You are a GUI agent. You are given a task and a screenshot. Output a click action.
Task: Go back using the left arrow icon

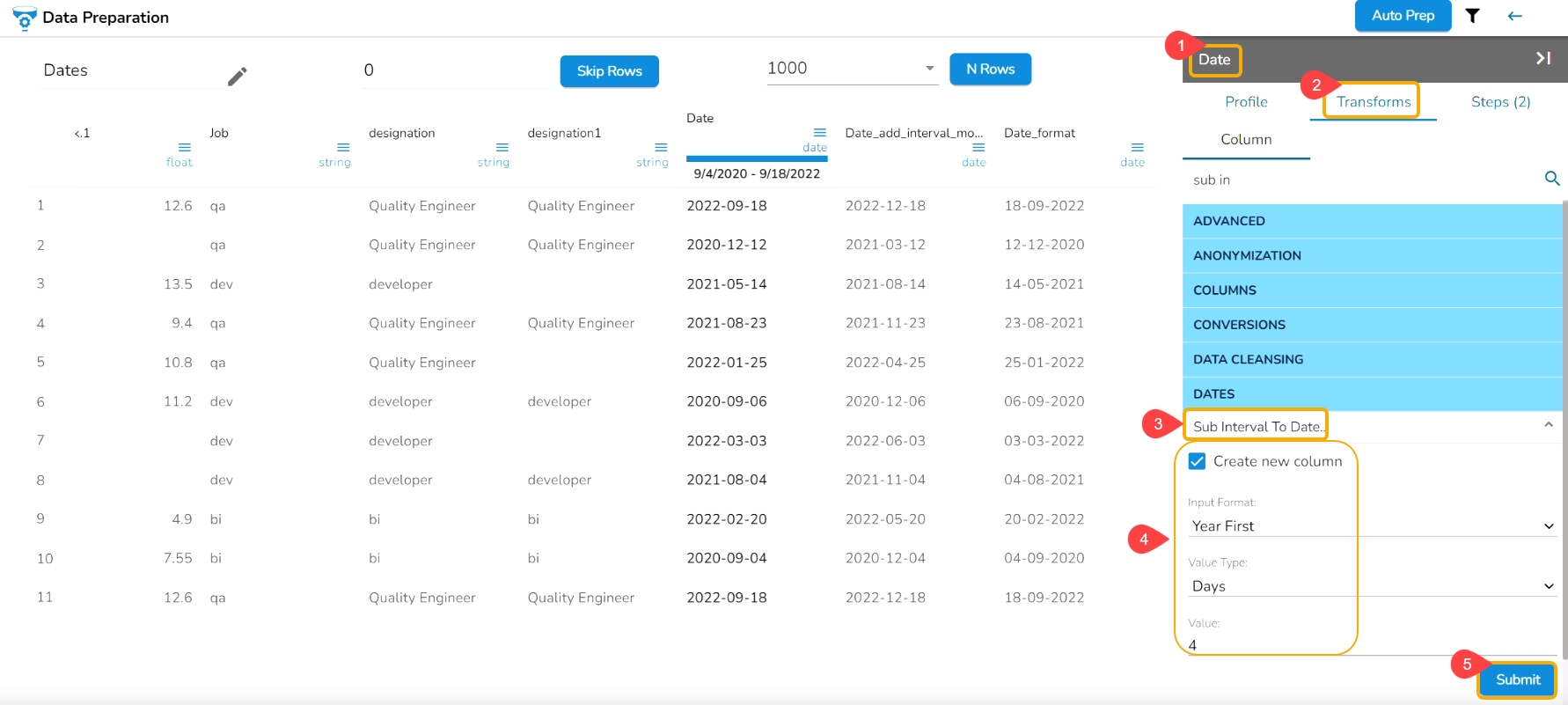pos(1514,16)
